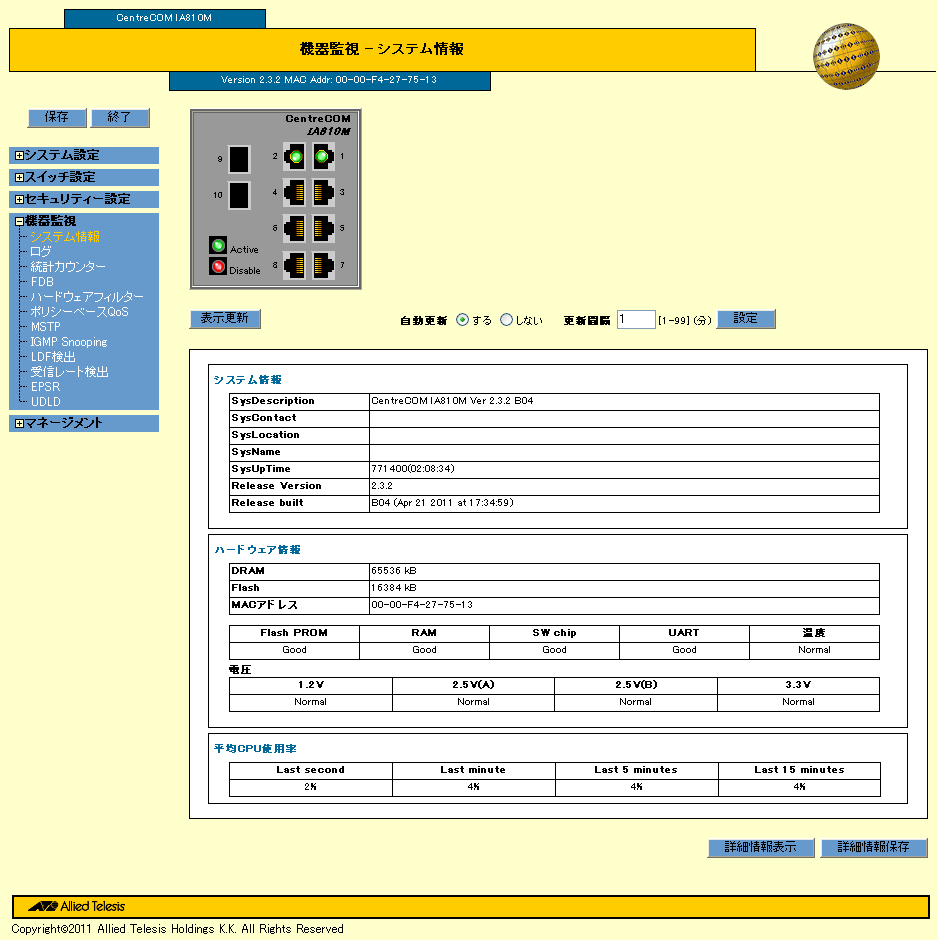Click the golden globe logo

pos(846,56)
